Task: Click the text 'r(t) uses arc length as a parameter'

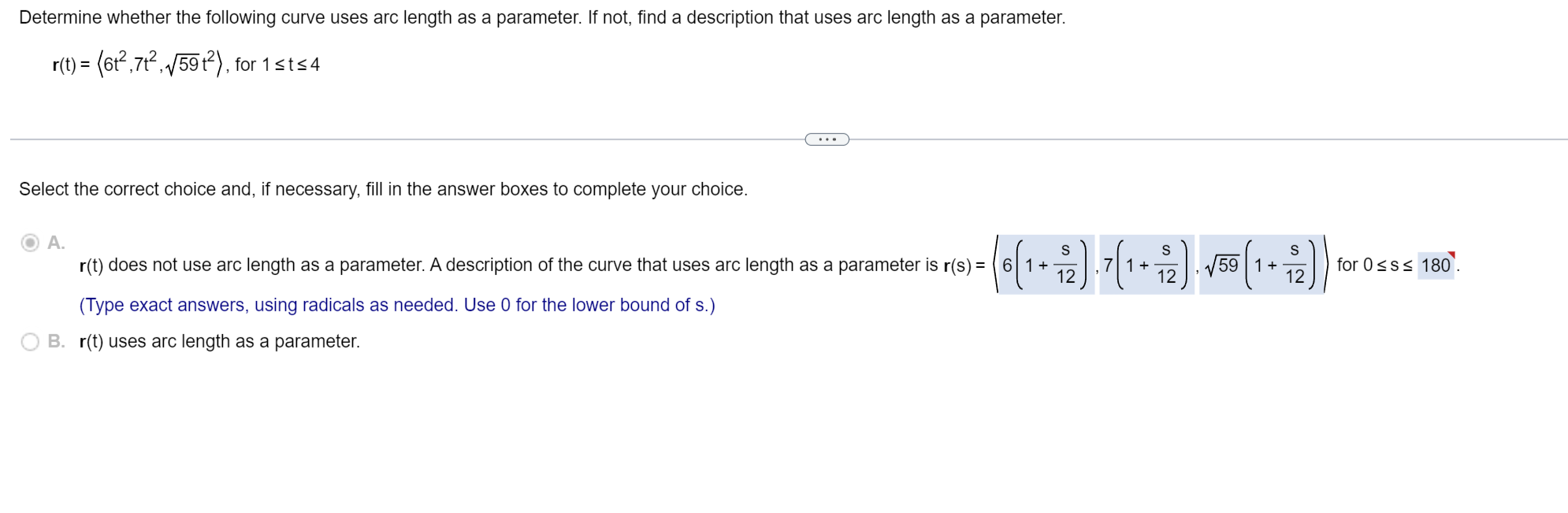Action: (218, 341)
